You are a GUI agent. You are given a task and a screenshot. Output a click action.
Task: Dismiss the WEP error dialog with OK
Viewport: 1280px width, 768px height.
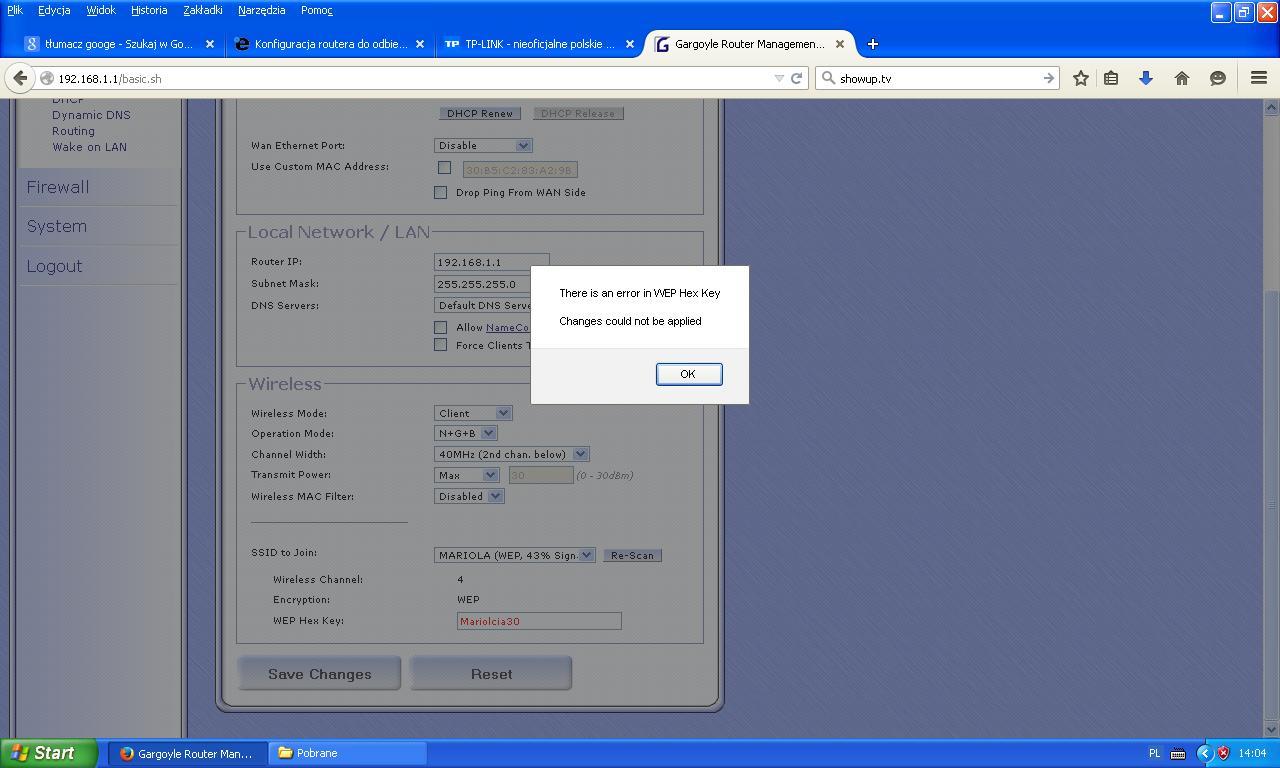[x=688, y=374]
